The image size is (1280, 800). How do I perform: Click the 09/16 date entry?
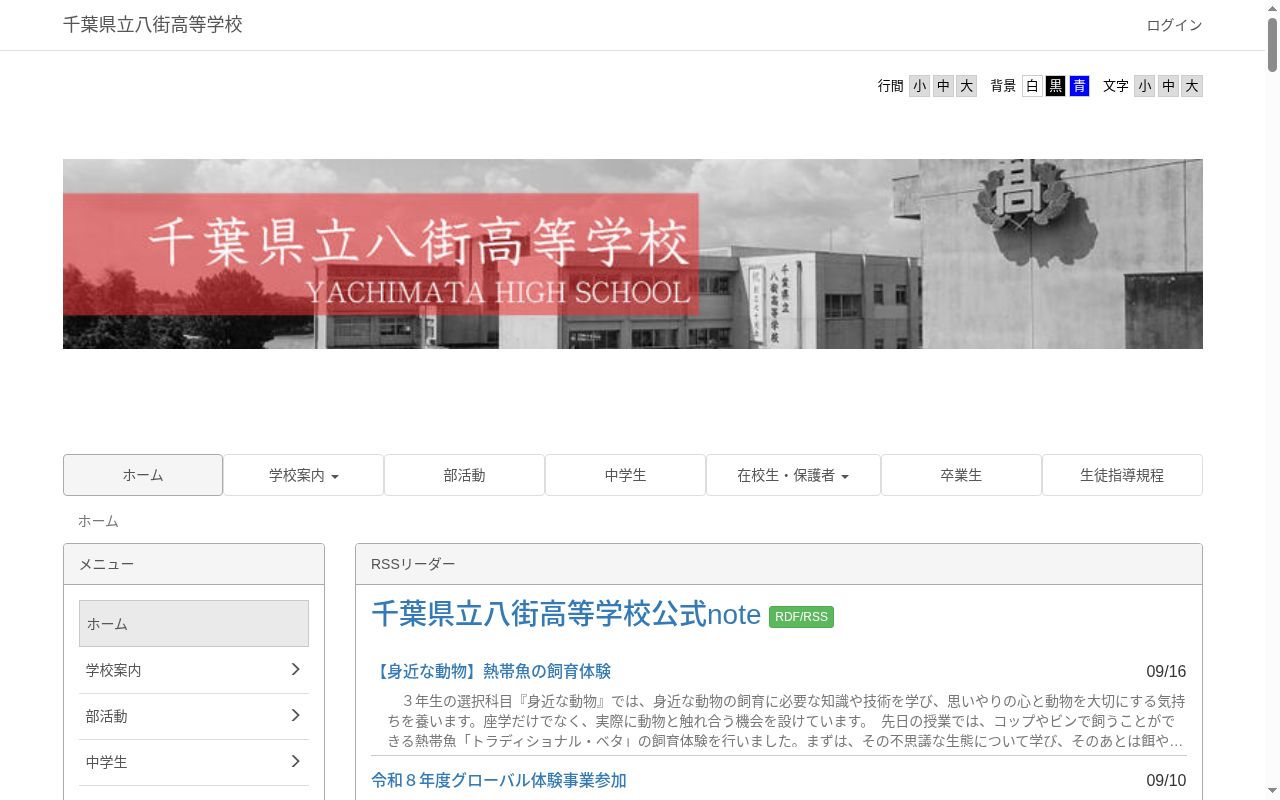1166,672
